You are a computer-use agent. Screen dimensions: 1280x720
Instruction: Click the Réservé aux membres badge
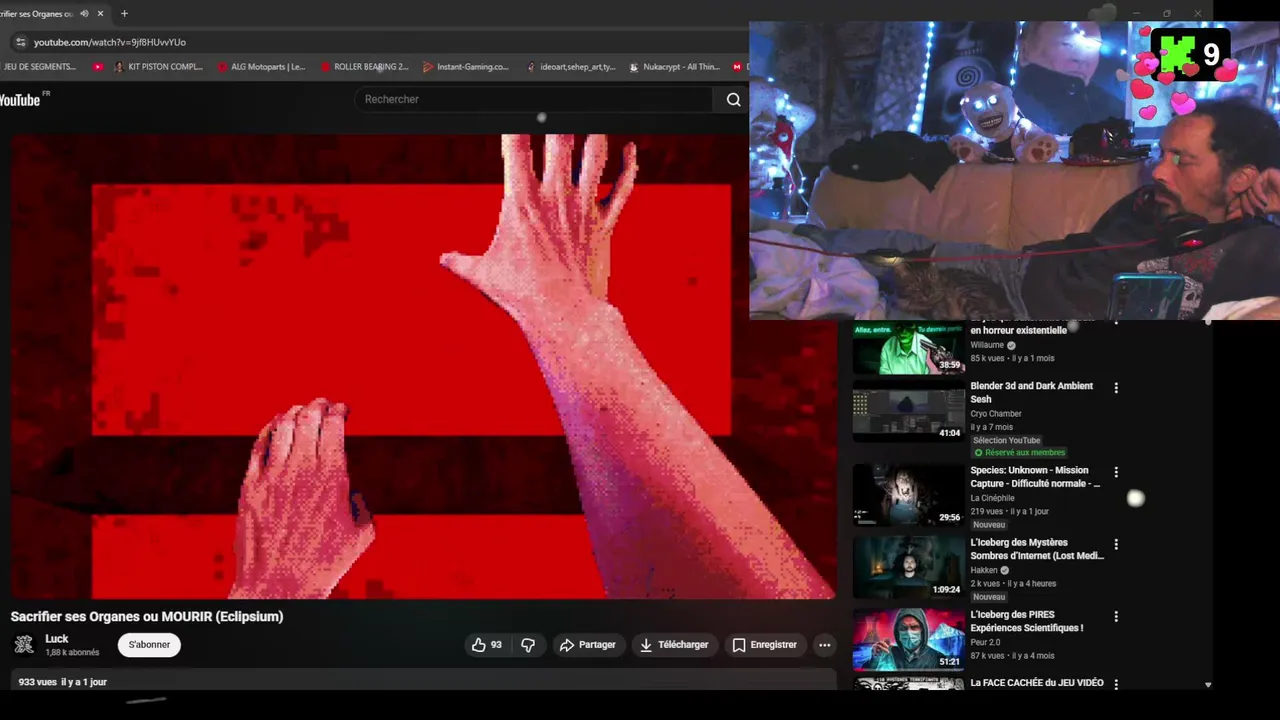tap(1020, 453)
